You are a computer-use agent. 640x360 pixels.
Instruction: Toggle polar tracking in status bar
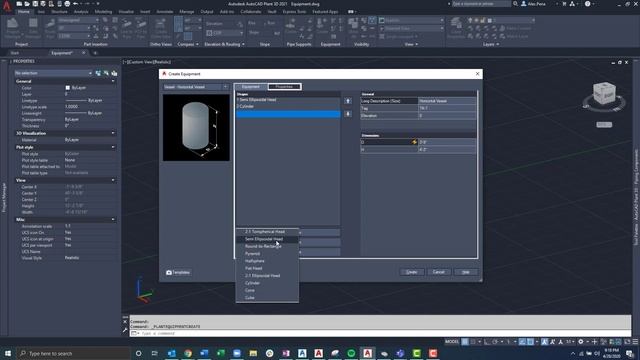coord(495,342)
